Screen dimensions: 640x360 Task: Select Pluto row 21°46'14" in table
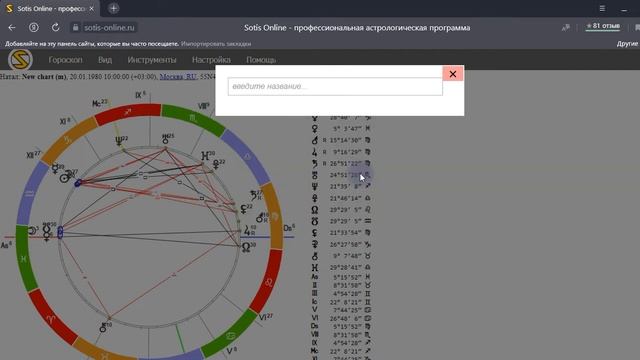click(341, 198)
